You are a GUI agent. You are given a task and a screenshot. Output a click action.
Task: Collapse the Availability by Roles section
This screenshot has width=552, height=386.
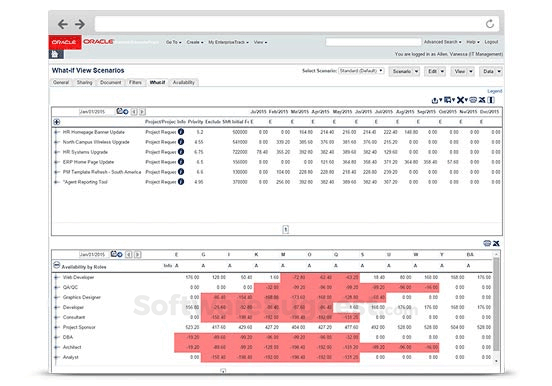click(x=56, y=265)
